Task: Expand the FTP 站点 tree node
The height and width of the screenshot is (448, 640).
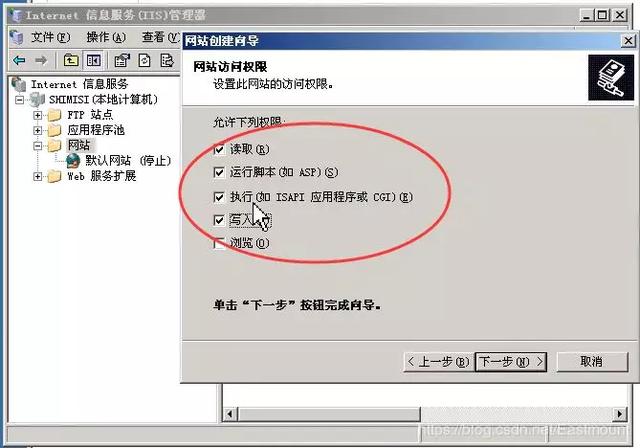Action: coord(38,115)
